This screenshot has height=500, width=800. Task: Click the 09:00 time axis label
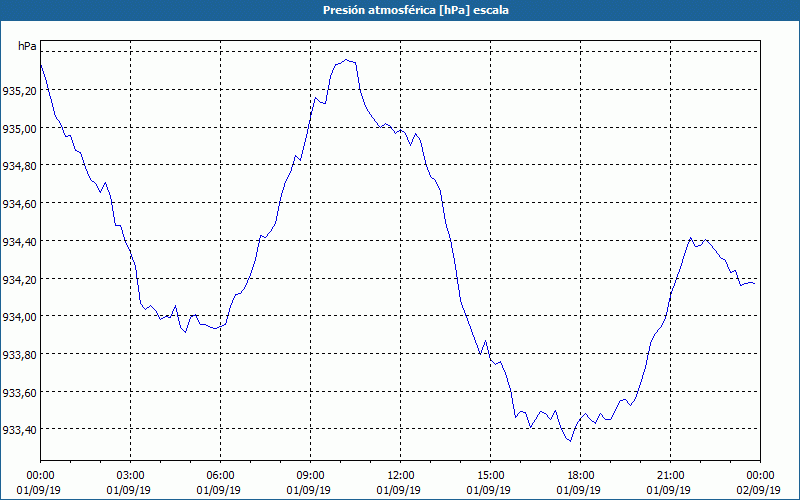coord(311,476)
